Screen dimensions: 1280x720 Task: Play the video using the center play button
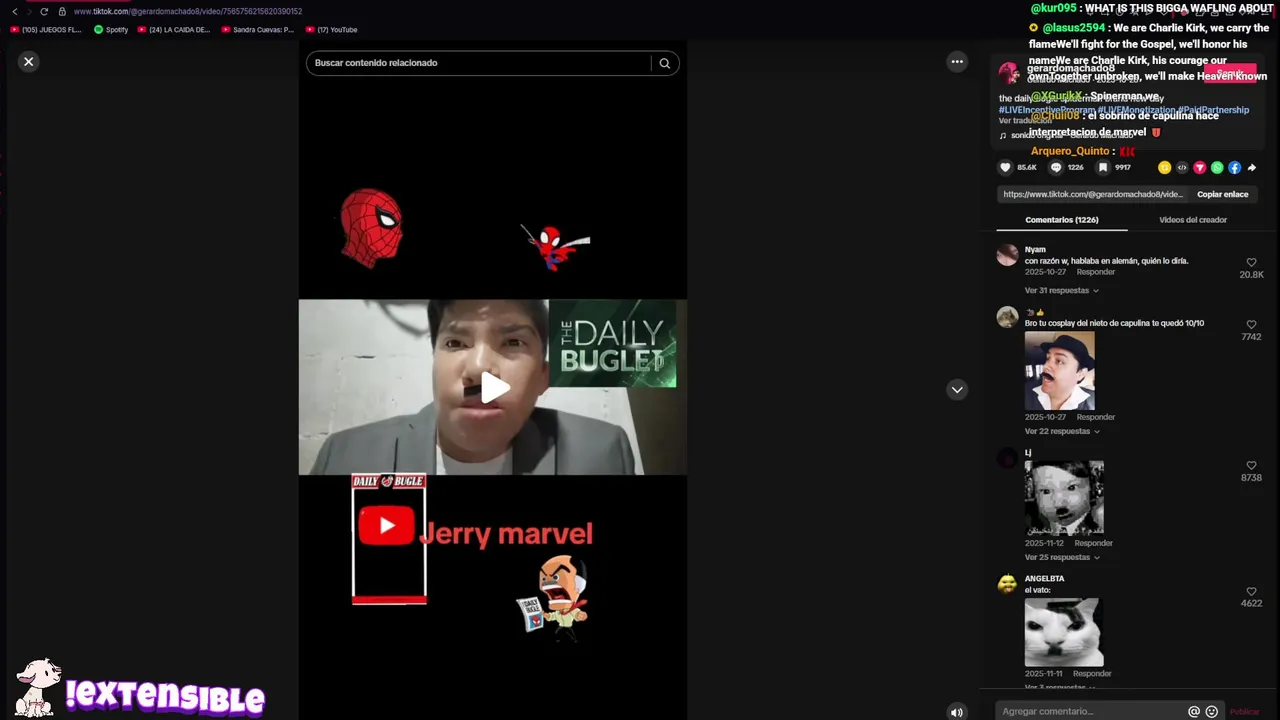493,388
